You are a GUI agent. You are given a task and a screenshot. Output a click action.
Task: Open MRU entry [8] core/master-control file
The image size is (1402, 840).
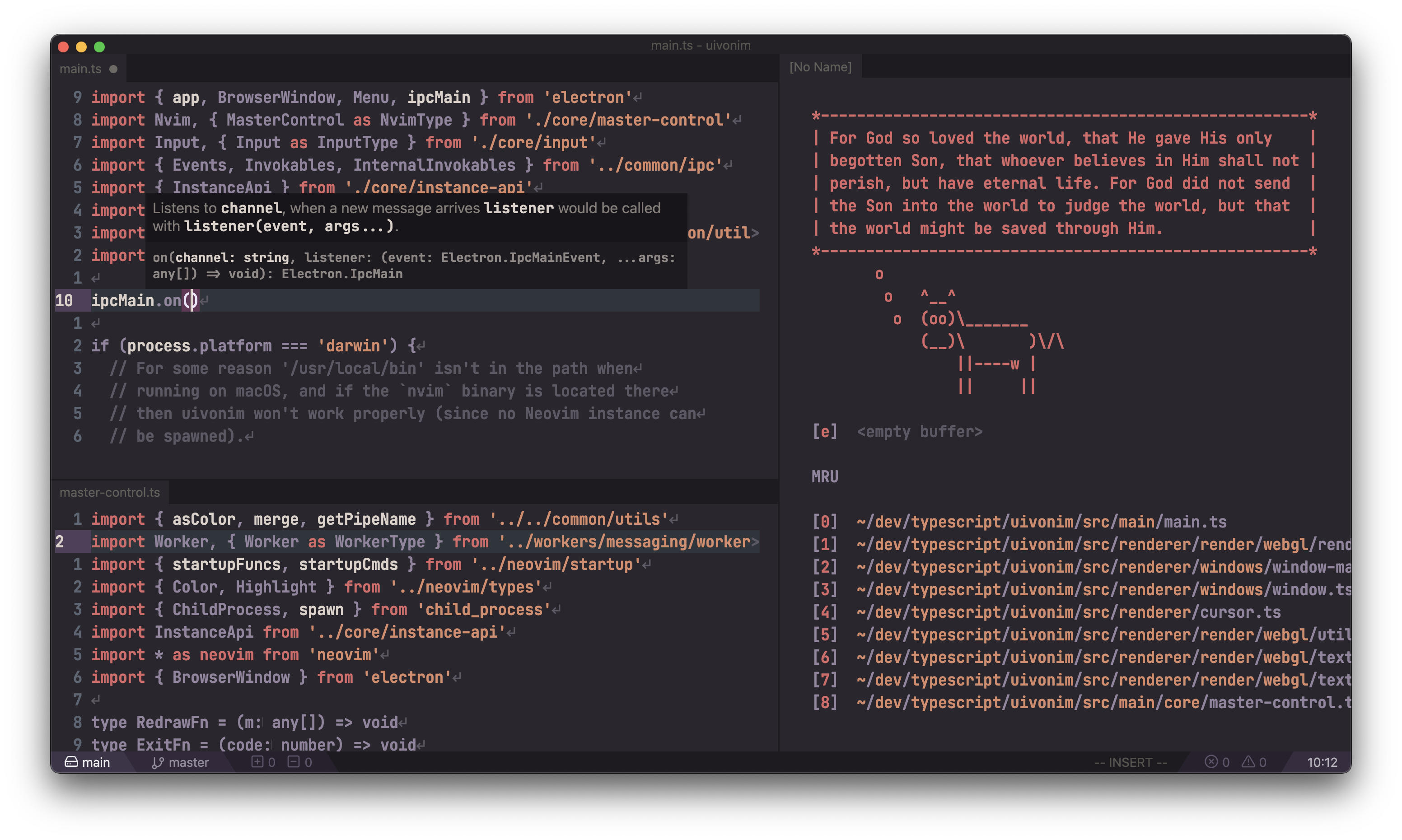point(1081,702)
